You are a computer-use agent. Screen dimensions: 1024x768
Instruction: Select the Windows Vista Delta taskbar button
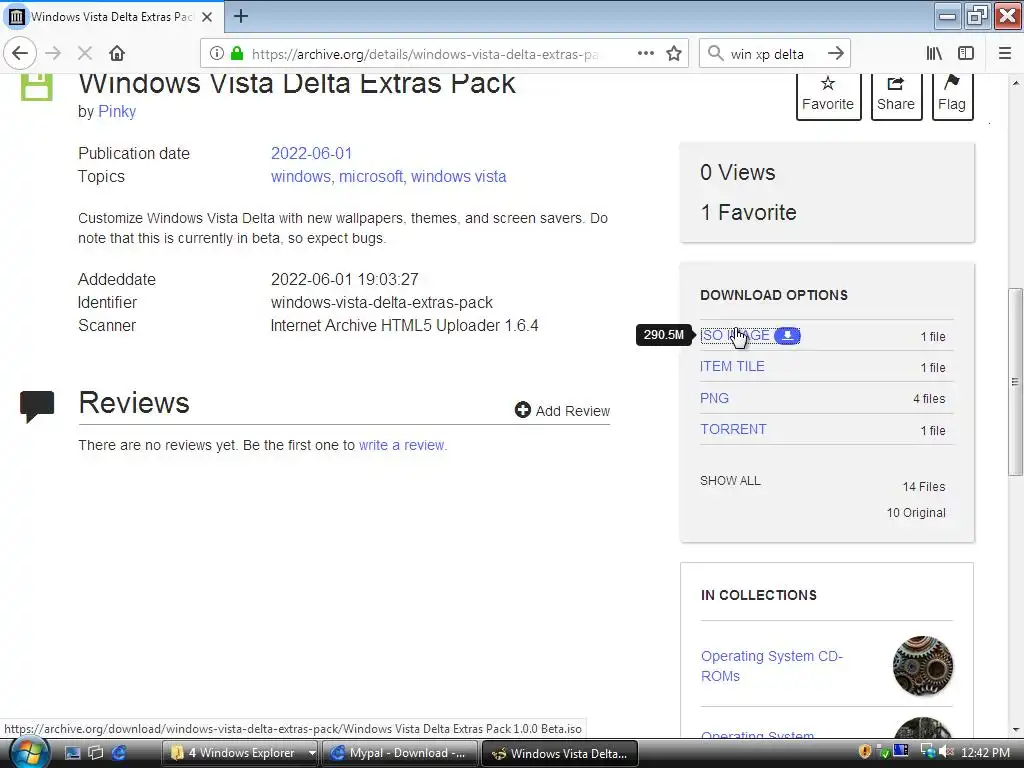[x=560, y=753]
